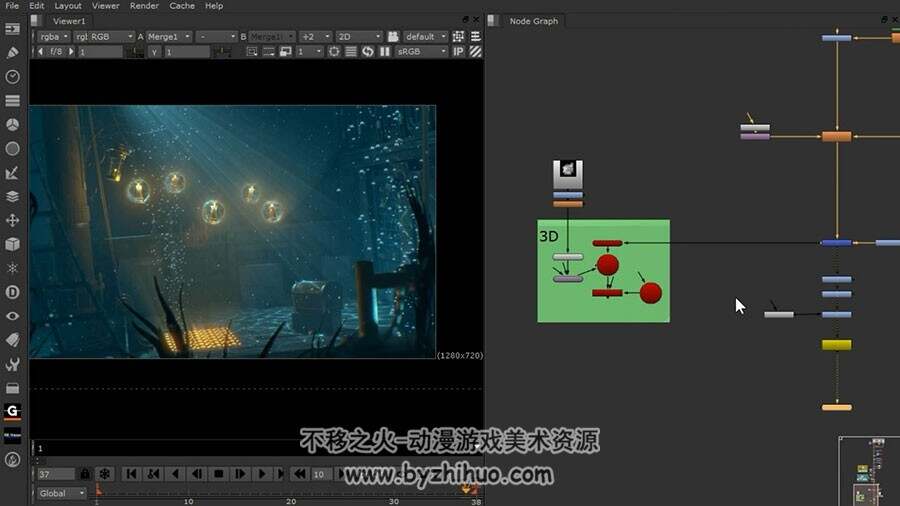Open the 2D view mode dropdown
The height and width of the screenshot is (506, 900).
click(x=359, y=36)
